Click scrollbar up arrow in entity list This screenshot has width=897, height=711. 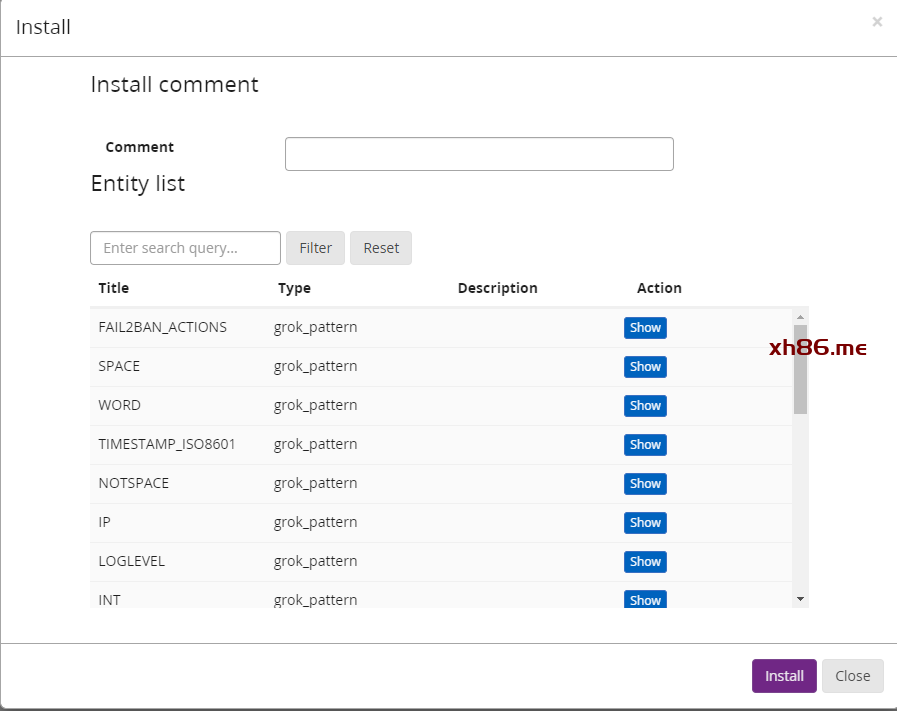click(800, 316)
